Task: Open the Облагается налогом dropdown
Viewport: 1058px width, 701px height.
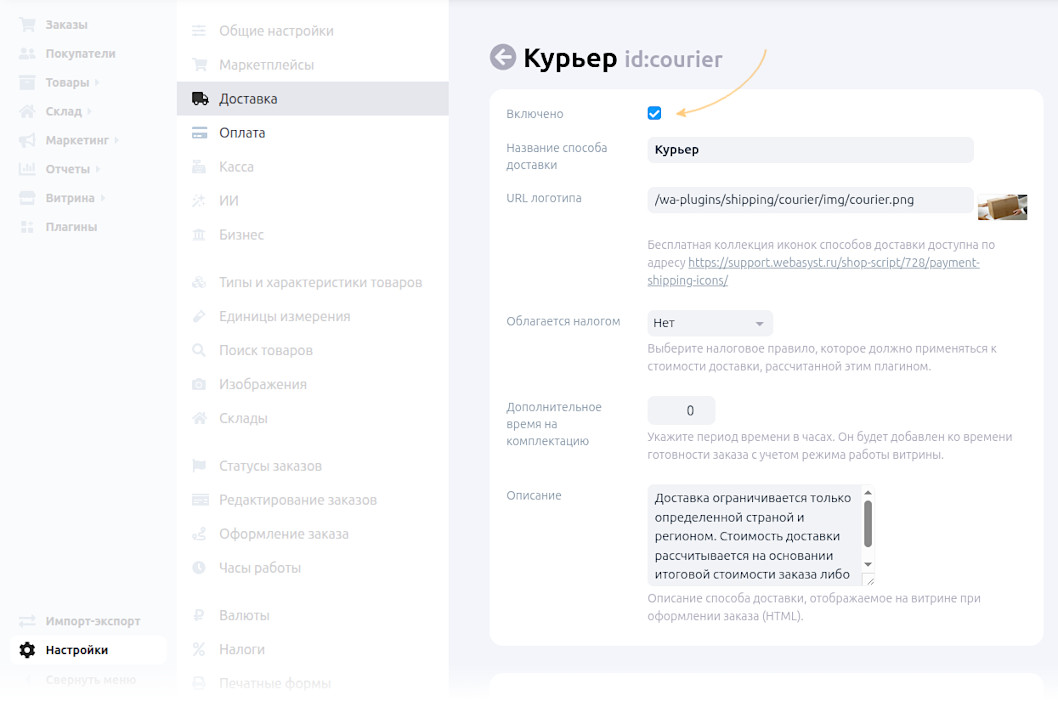Action: point(710,323)
